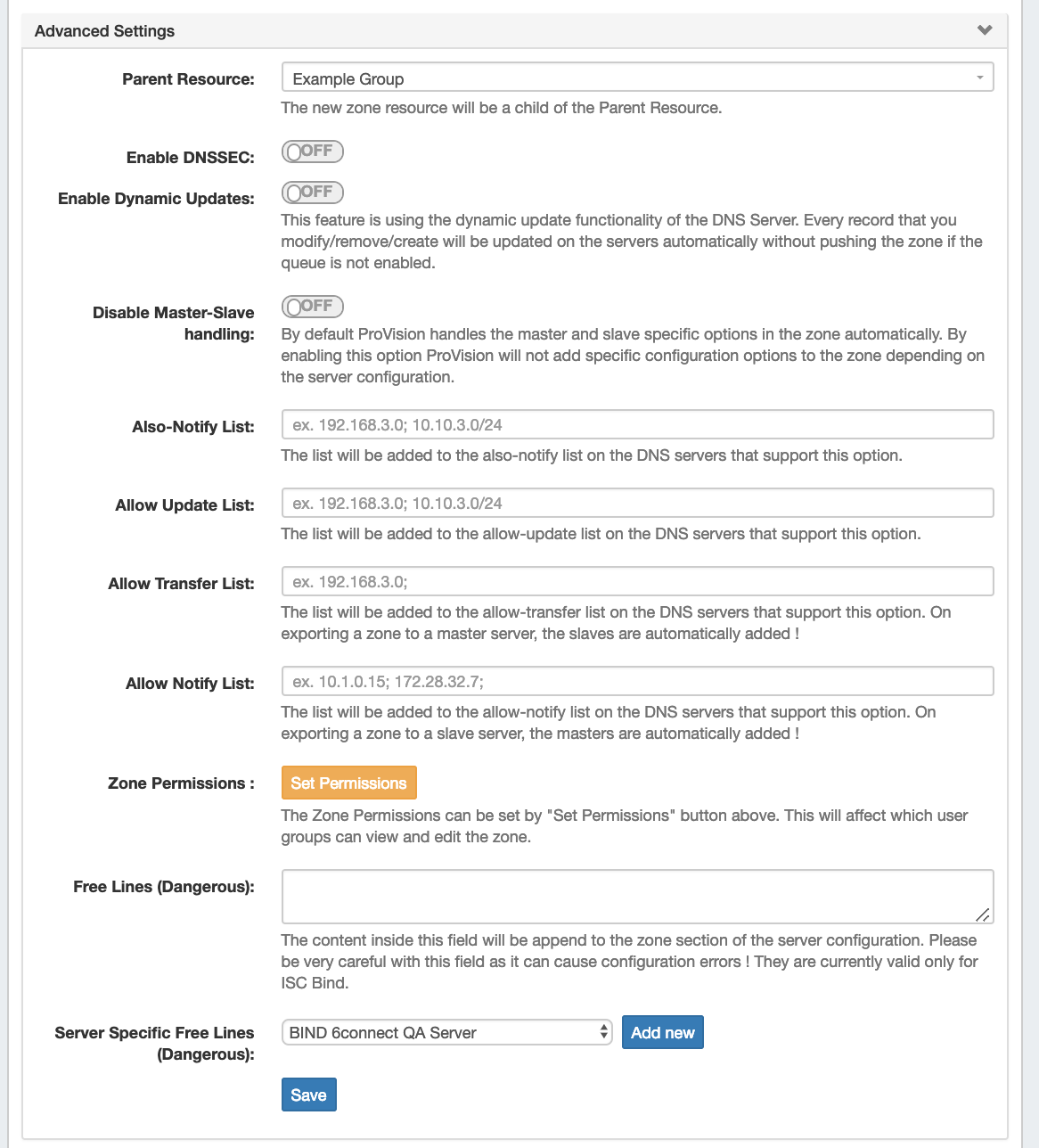Click the Zone Permissions label

coord(181,783)
